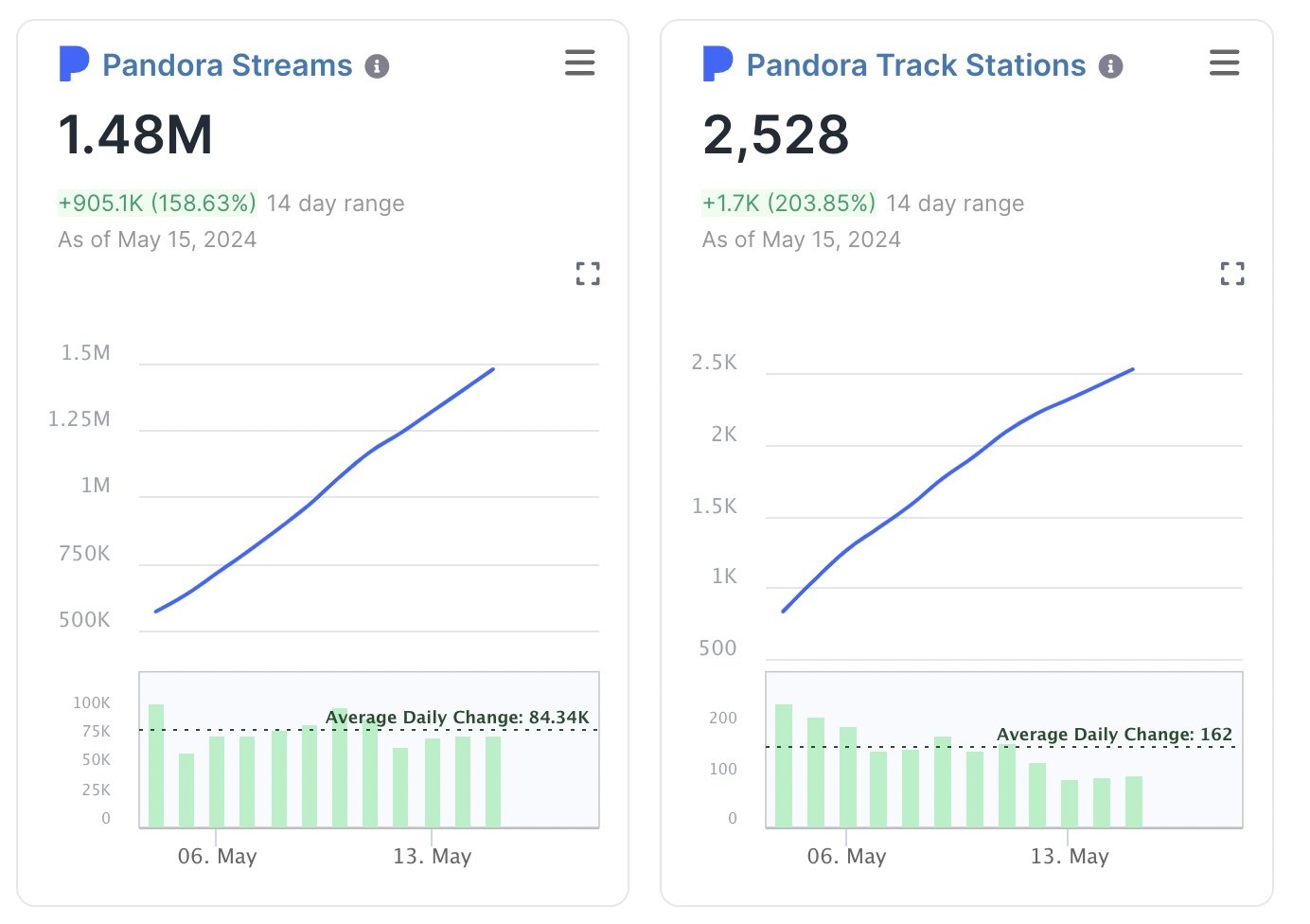Viewport: 1310px width, 924px height.
Task: Click the 14 day range label in the Track Stations card
Action: pos(955,204)
